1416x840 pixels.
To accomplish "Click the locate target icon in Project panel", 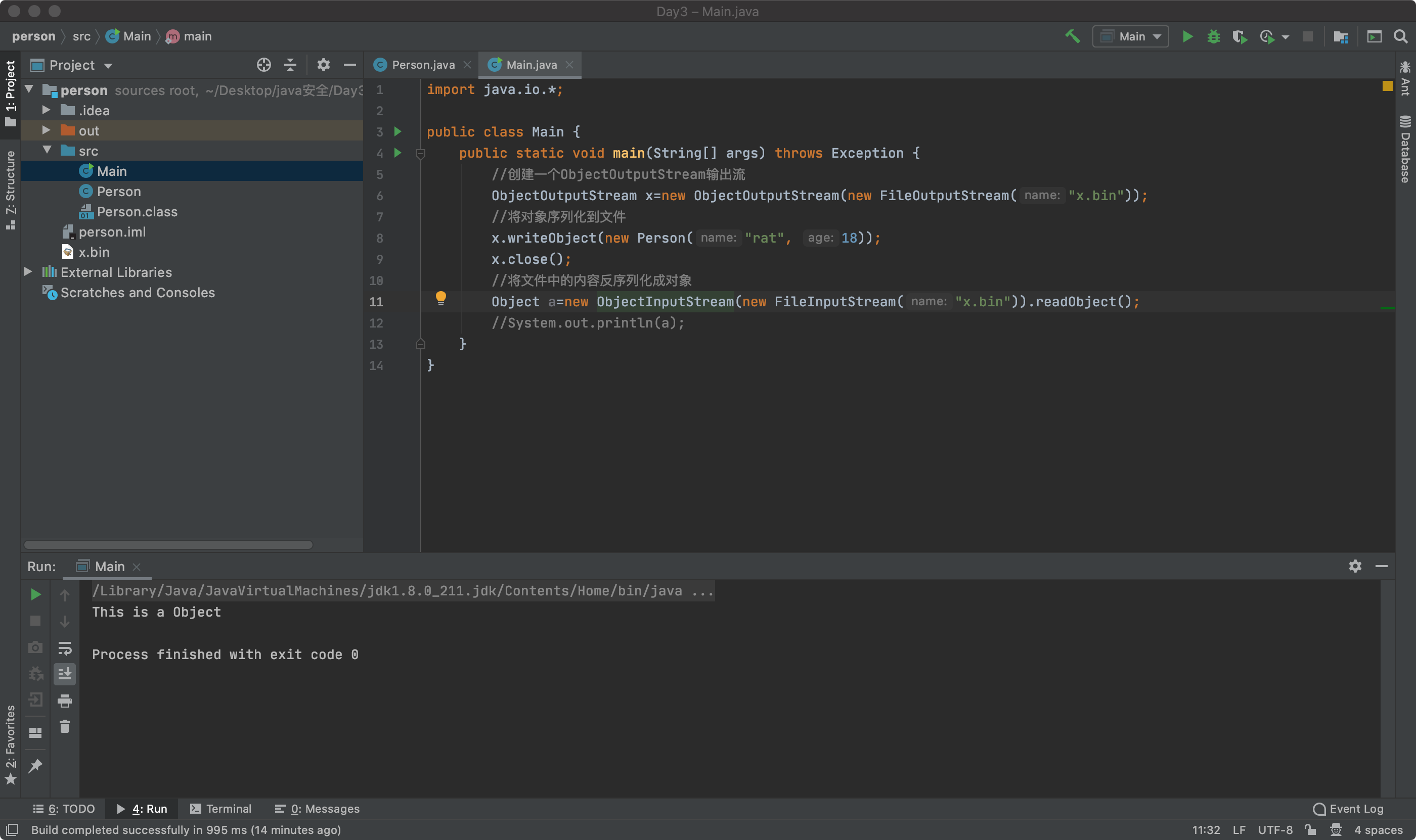I will (263, 65).
